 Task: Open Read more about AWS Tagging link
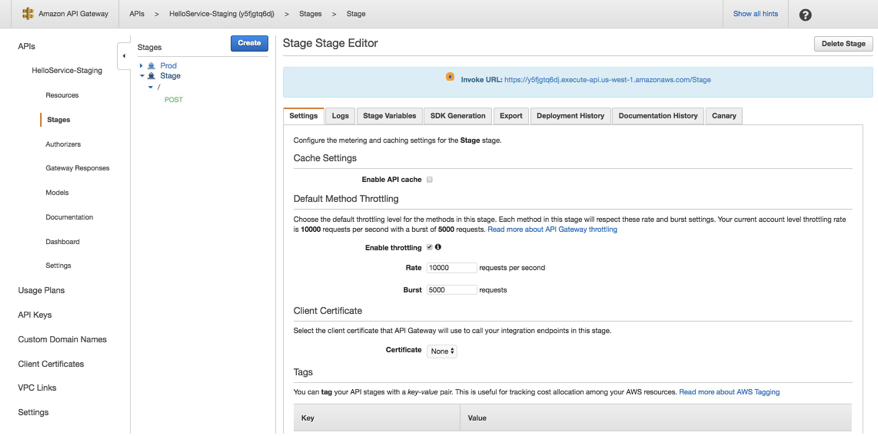[729, 392]
